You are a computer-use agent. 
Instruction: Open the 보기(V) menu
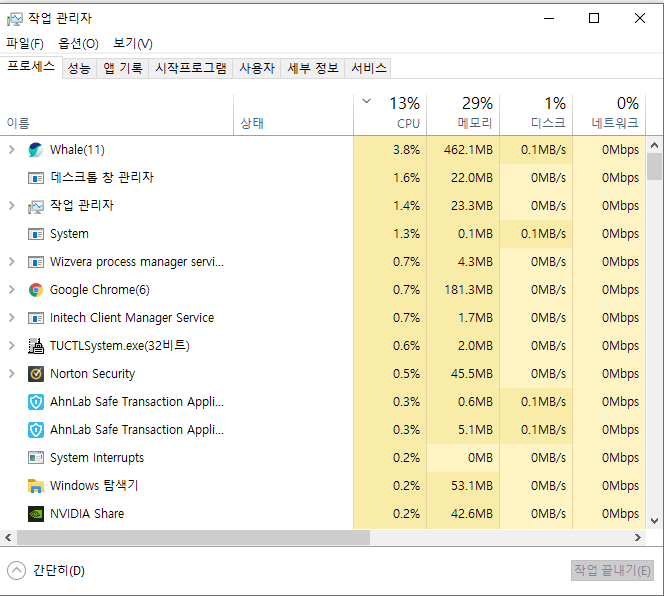(133, 43)
